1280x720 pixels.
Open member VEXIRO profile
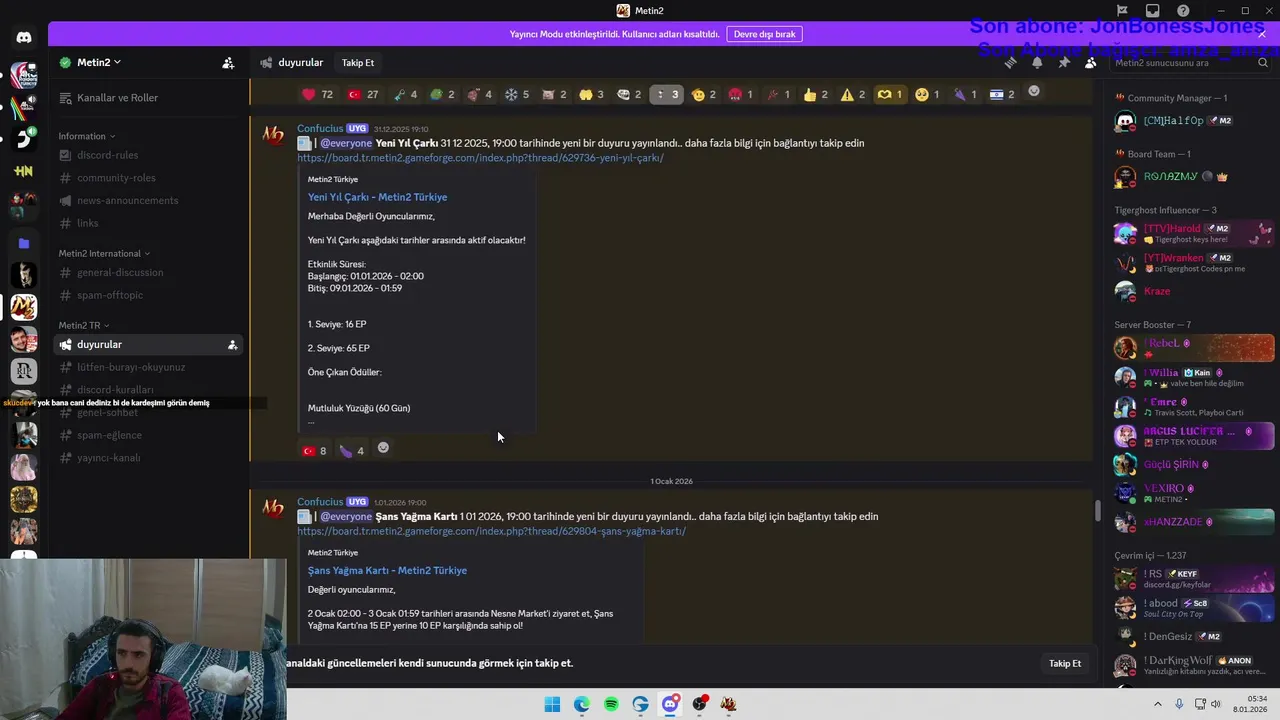click(1195, 493)
